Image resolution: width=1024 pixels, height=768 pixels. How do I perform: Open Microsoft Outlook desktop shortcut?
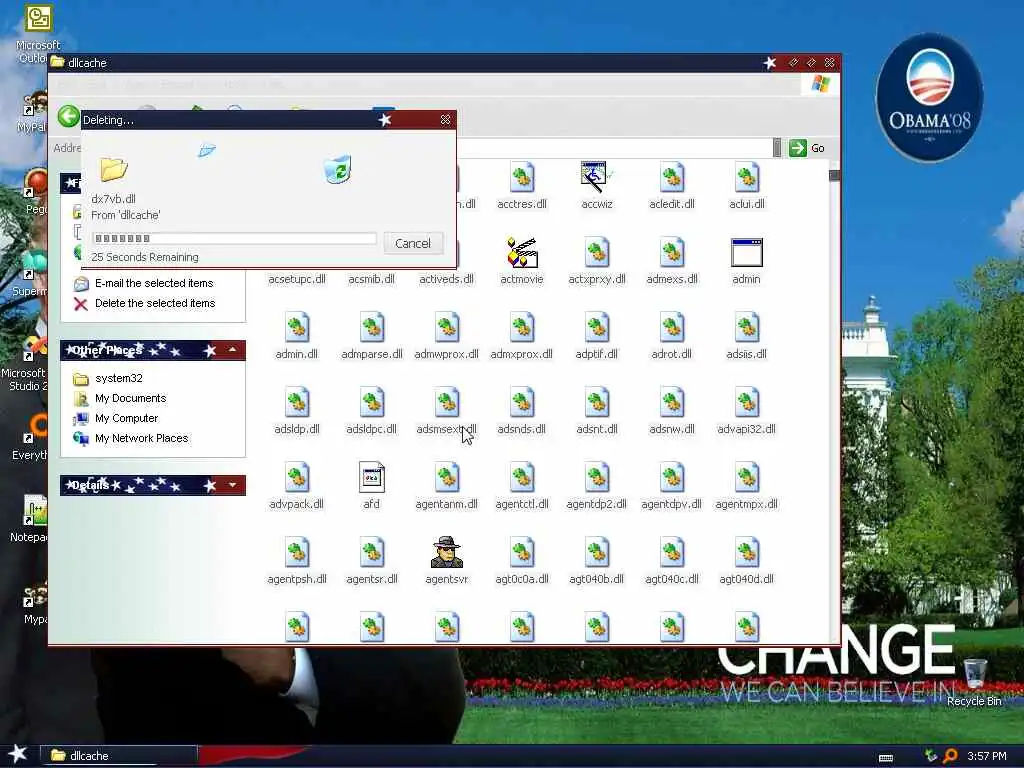click(x=37, y=34)
